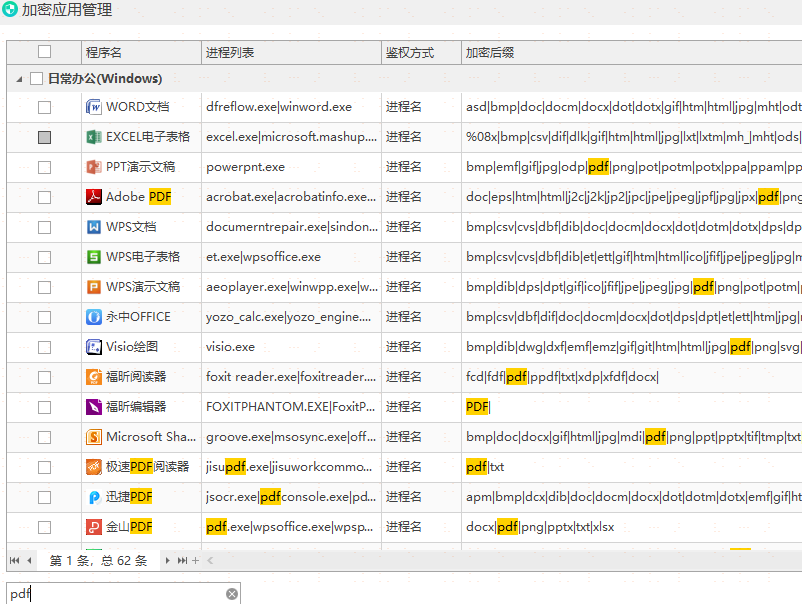Click 进程名 in the Adobe PDF row
The image size is (802, 604).
coord(404,197)
